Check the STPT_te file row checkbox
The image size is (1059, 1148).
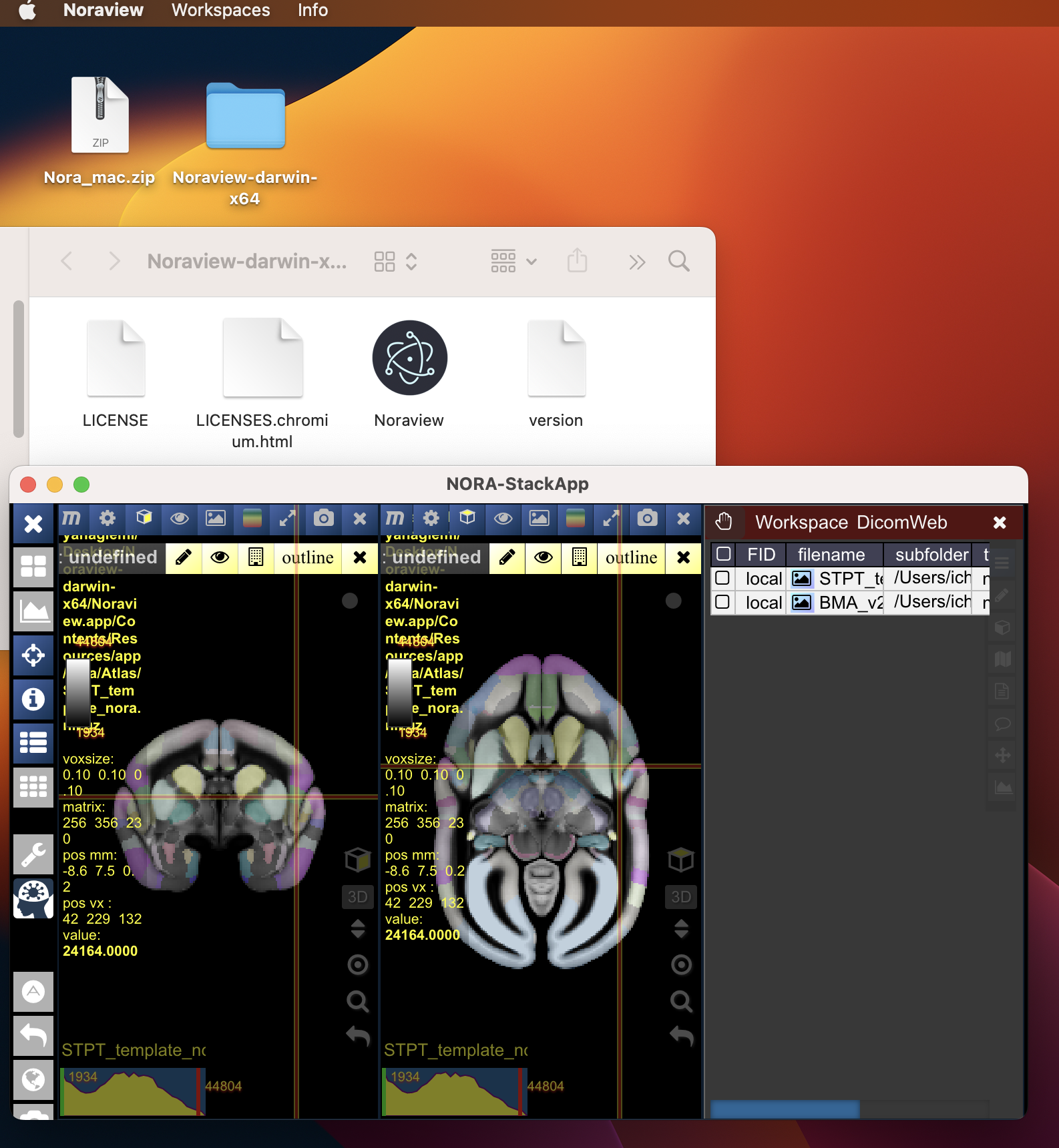[x=722, y=577]
